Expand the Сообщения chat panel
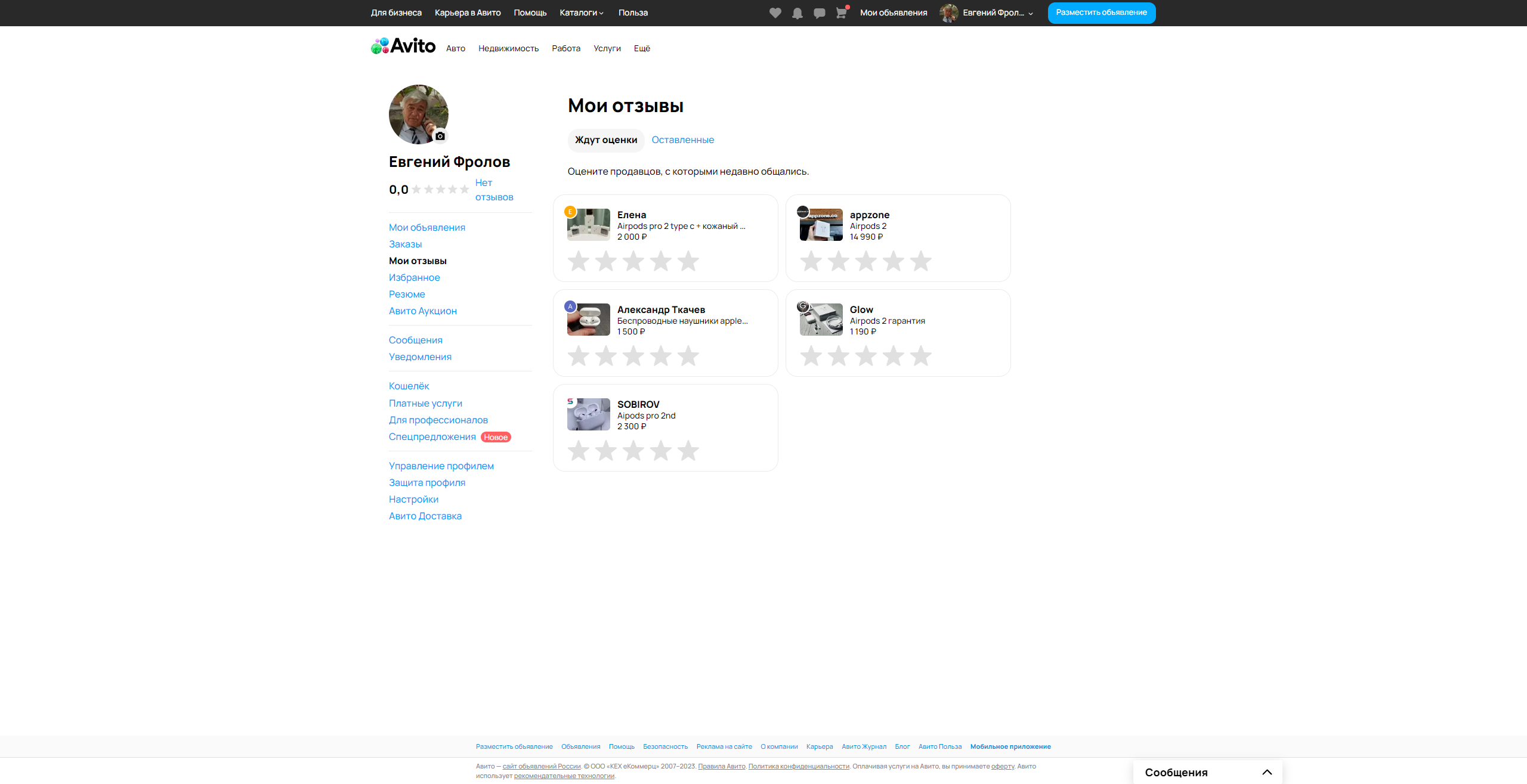 coord(1267,772)
